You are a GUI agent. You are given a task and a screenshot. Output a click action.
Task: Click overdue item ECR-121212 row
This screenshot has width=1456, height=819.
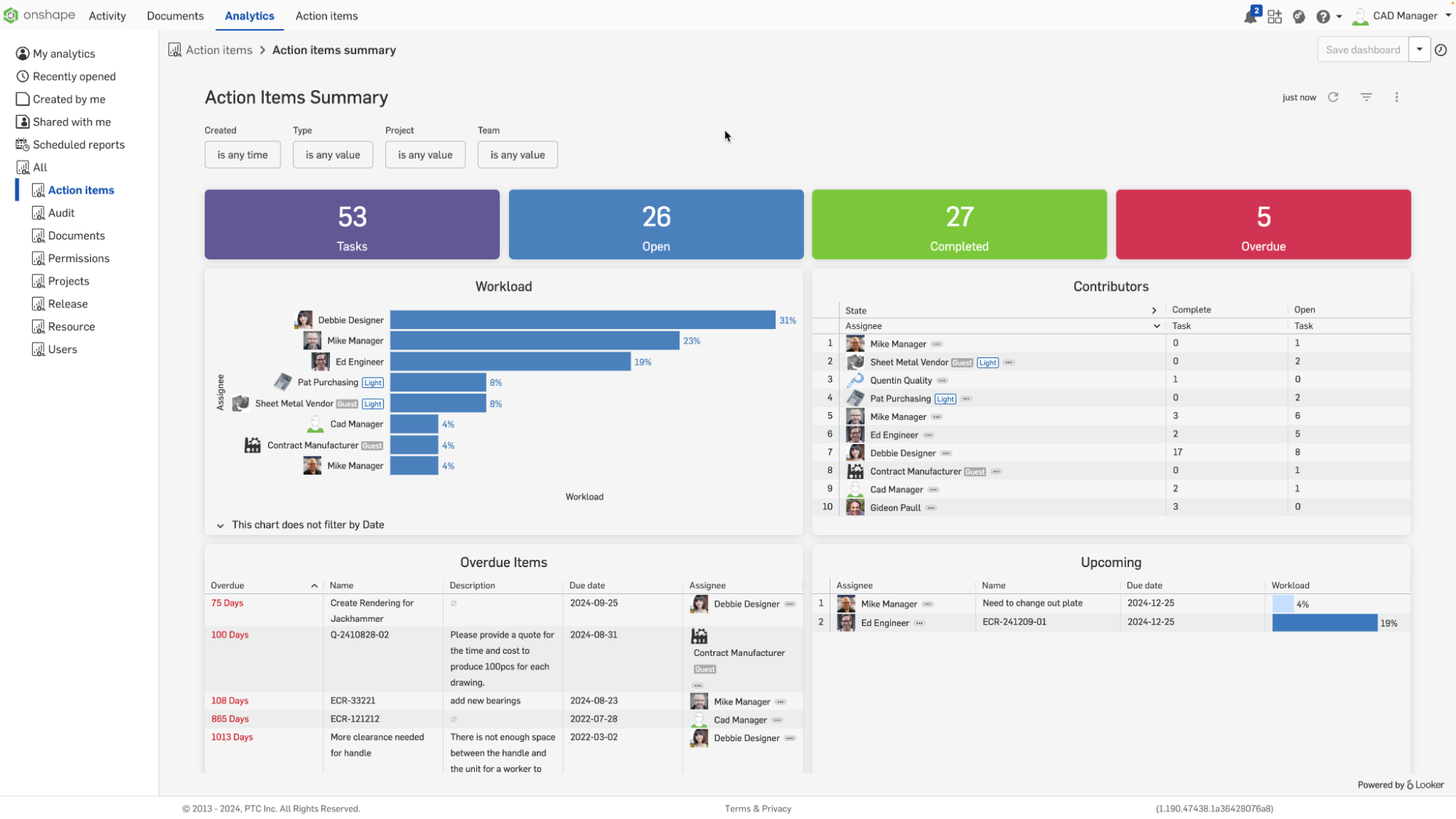(x=504, y=718)
